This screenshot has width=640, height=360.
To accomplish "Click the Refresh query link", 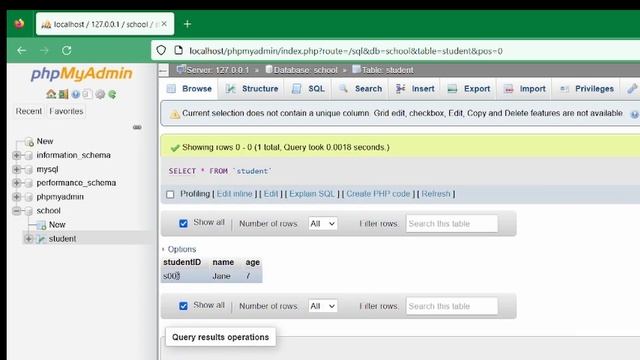I will click(436, 194).
